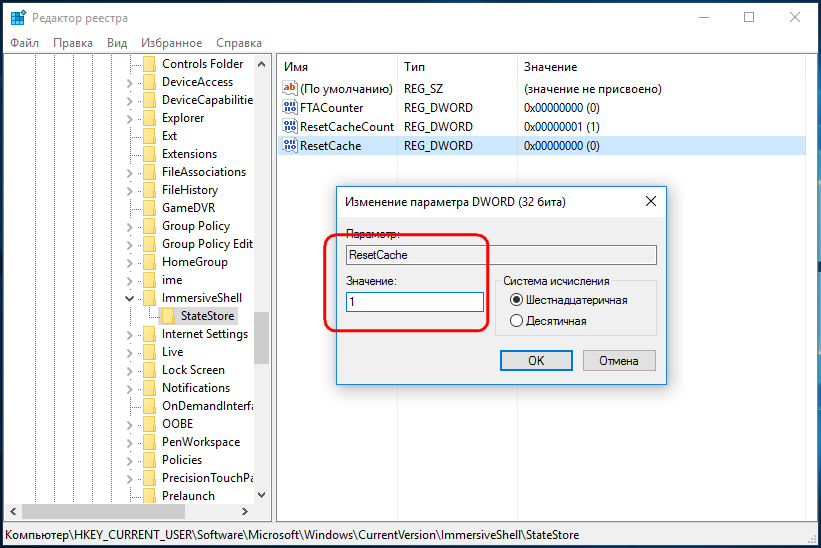Click the (По умолчанию) string value icon
Viewport: 821px width, 548px height.
click(290, 88)
